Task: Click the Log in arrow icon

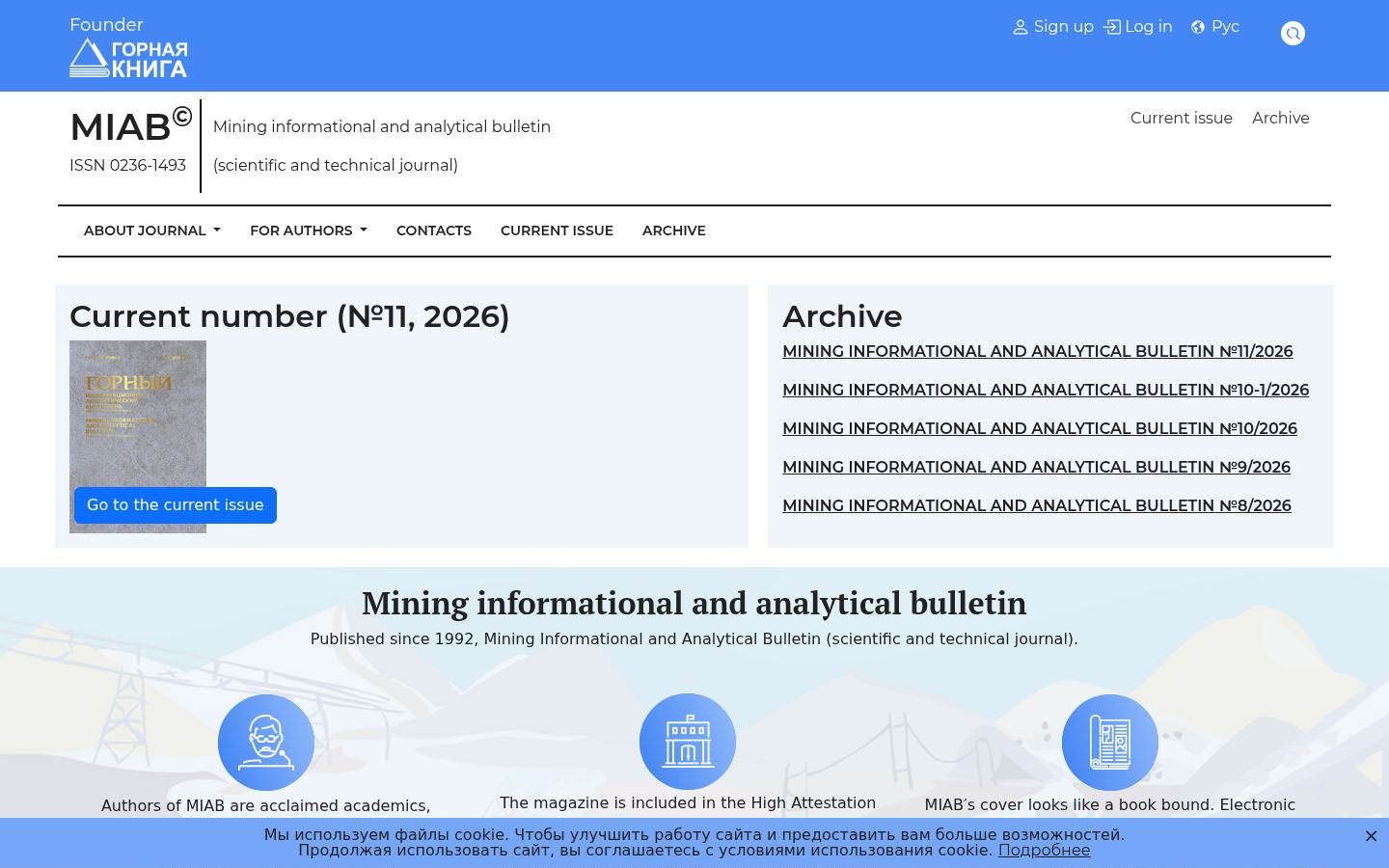Action: 1112,27
